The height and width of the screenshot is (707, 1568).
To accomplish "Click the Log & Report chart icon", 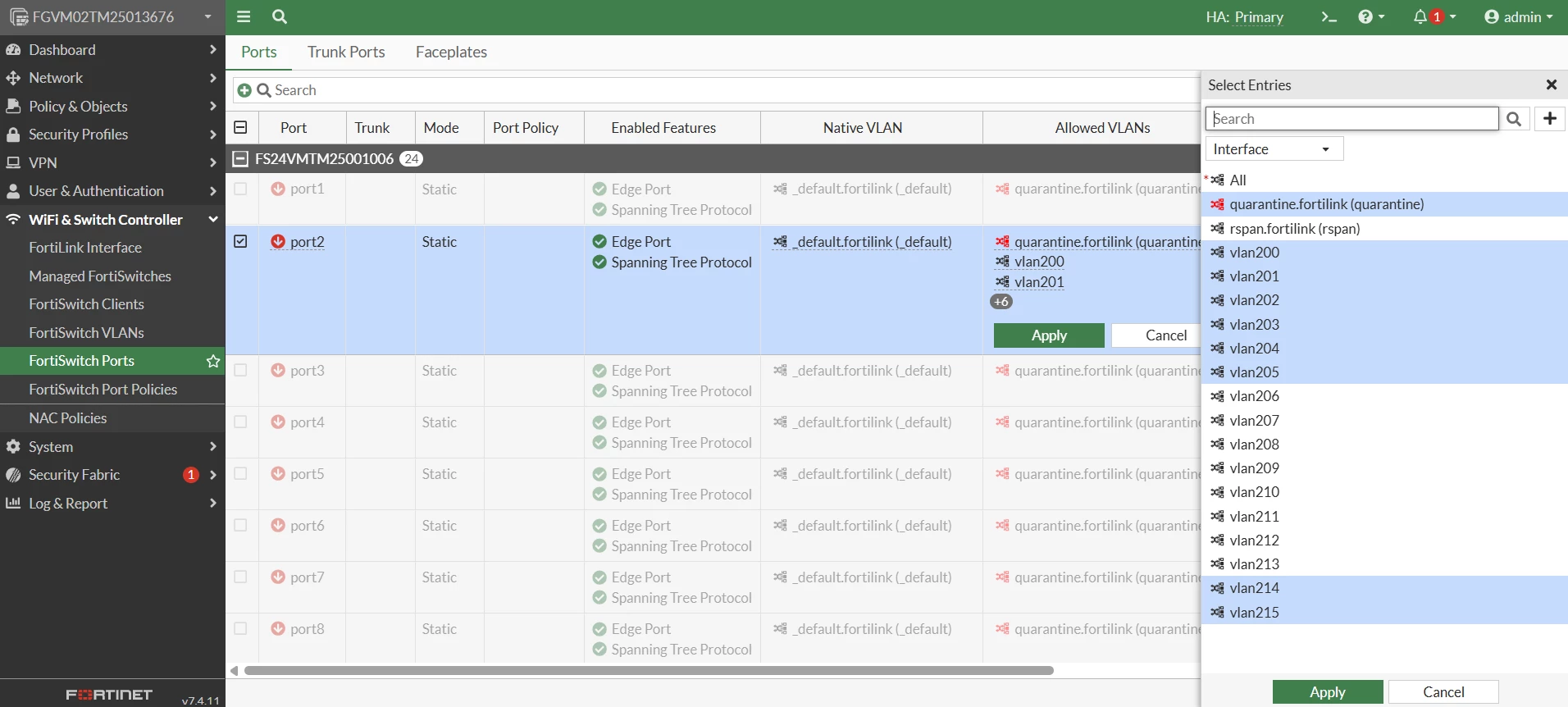I will coord(13,503).
